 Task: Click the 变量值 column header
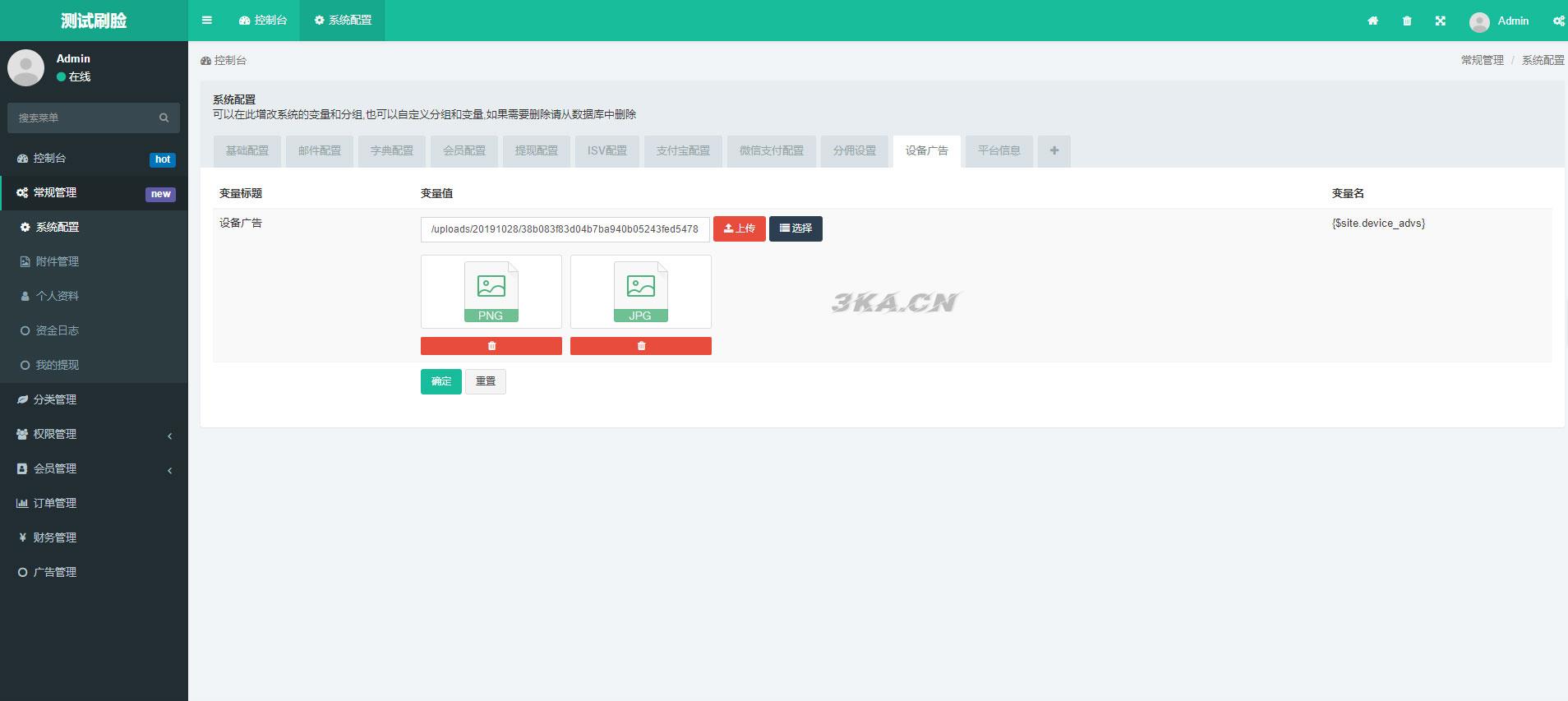[436, 194]
